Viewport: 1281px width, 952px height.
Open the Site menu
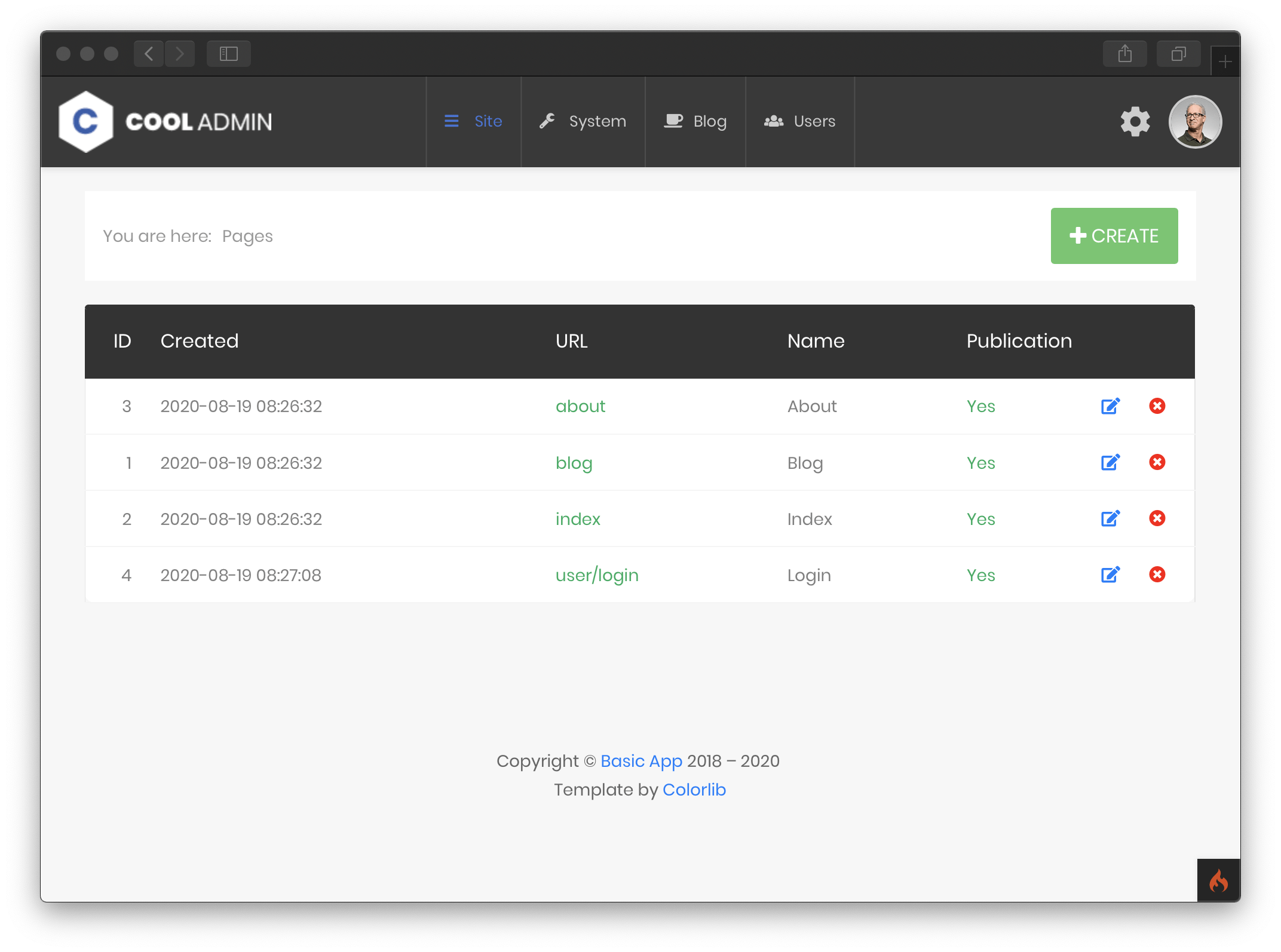[x=489, y=121]
